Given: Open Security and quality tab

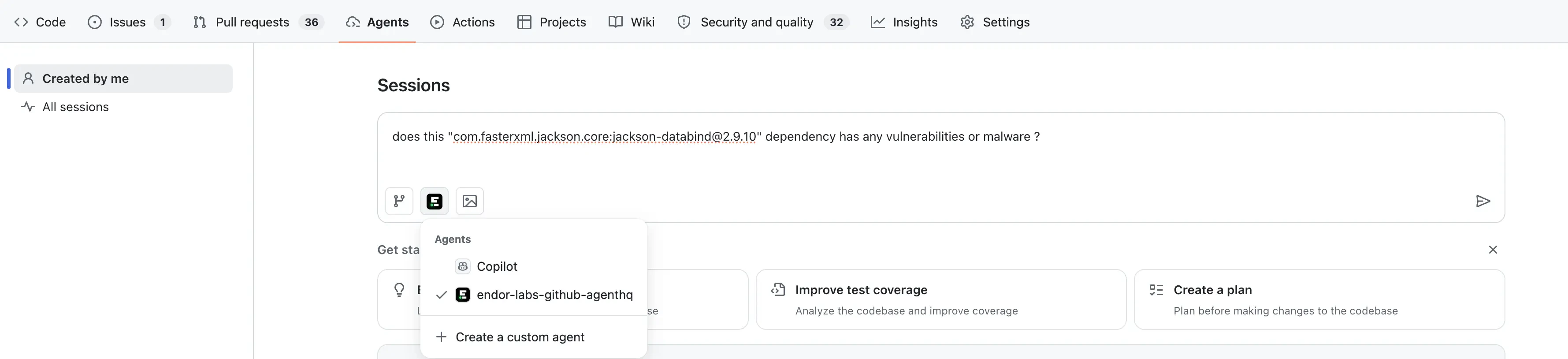Looking at the screenshot, I should tap(763, 22).
